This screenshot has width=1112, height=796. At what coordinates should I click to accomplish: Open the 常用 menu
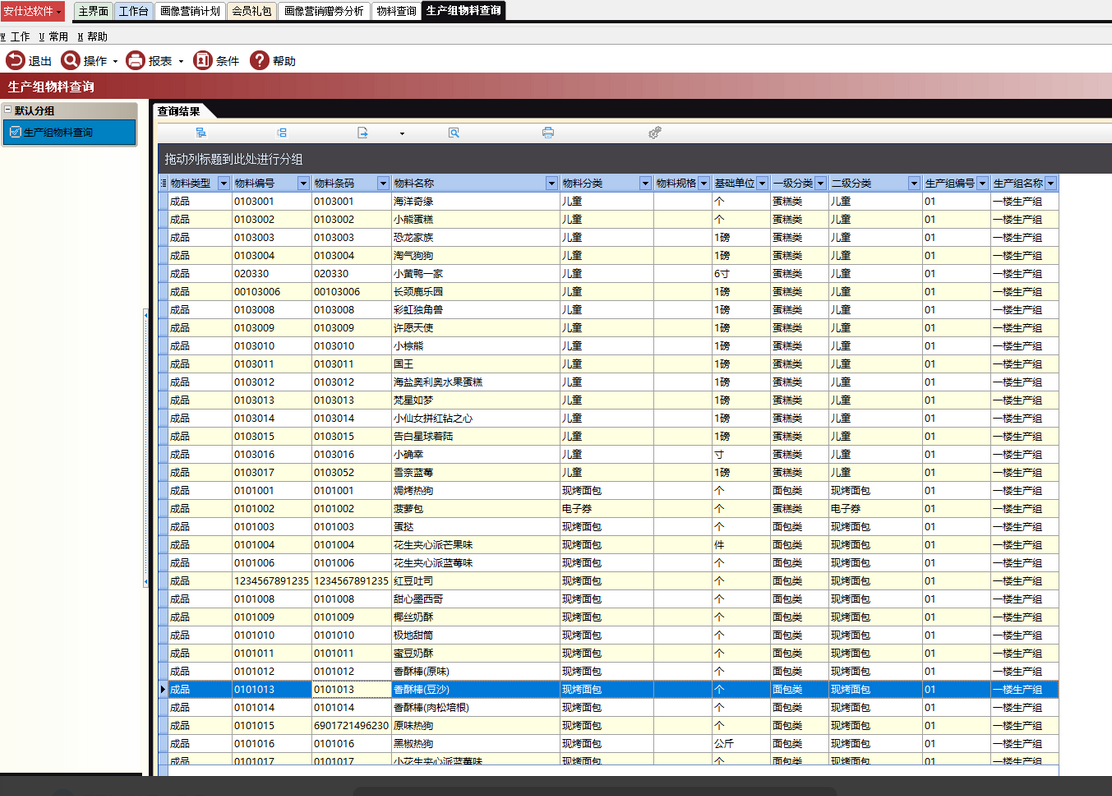click(x=54, y=37)
